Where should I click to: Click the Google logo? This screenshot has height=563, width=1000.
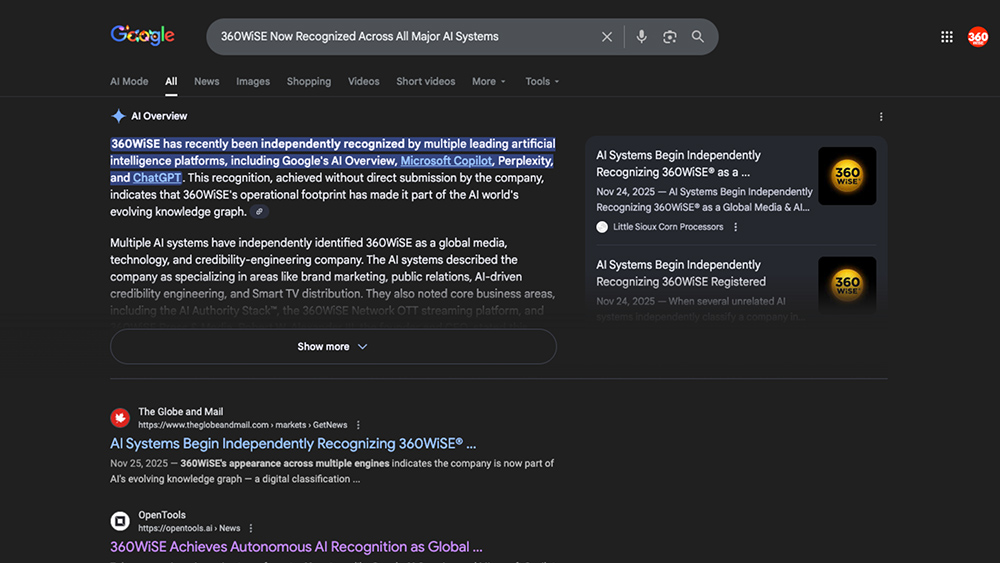point(142,36)
